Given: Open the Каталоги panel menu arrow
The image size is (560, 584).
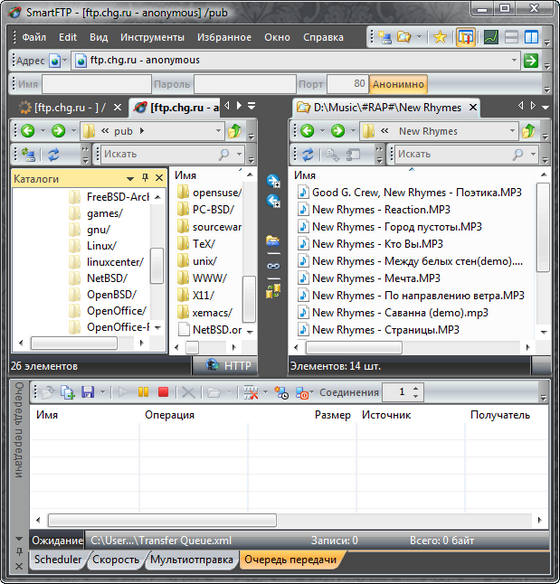Looking at the screenshot, I should (130, 179).
